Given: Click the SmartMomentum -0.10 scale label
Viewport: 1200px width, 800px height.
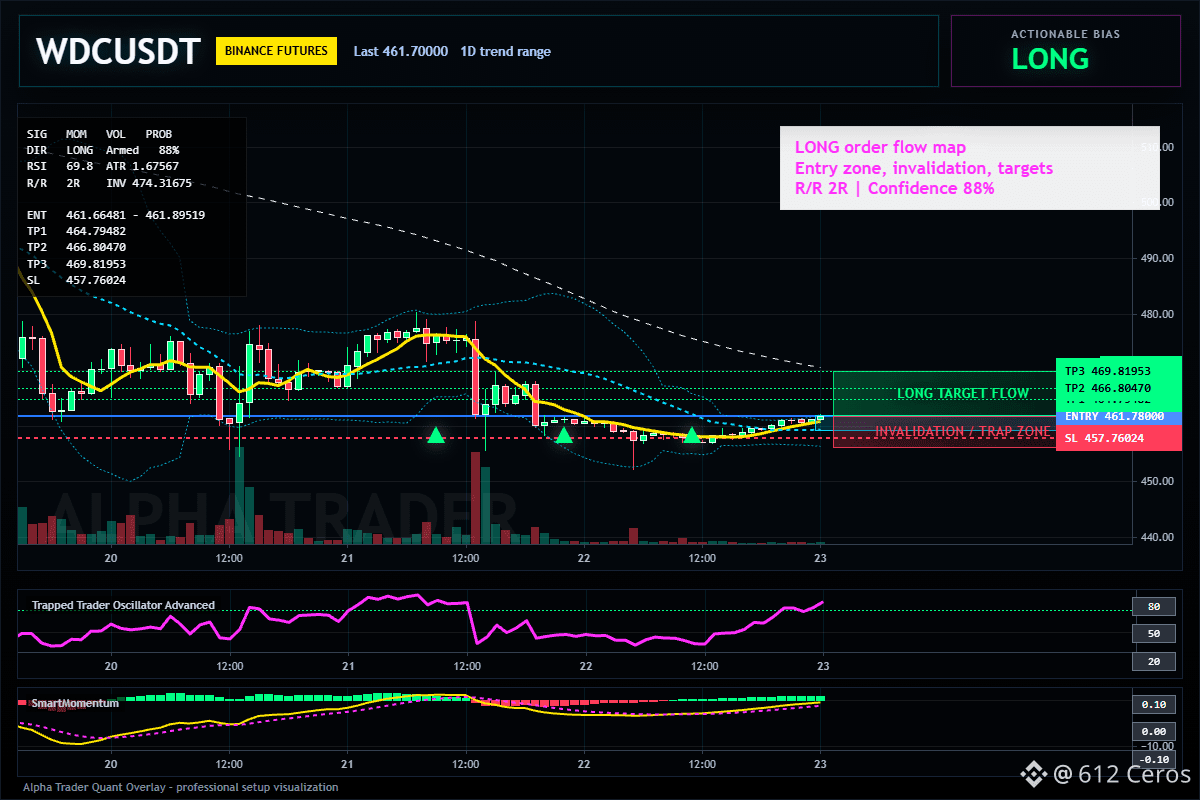Looking at the screenshot, I should click(x=1153, y=759).
